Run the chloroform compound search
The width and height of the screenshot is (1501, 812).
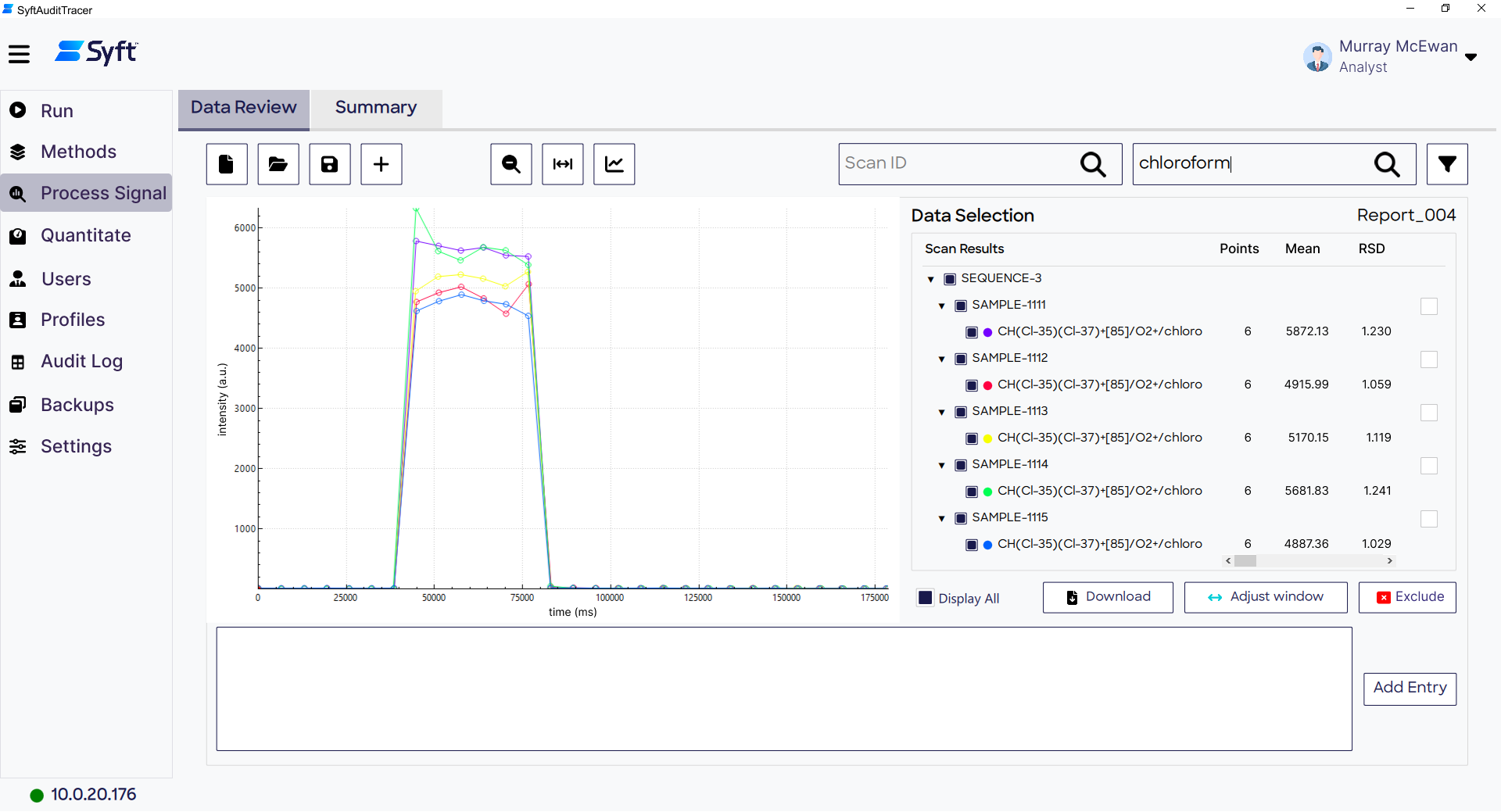1387,164
